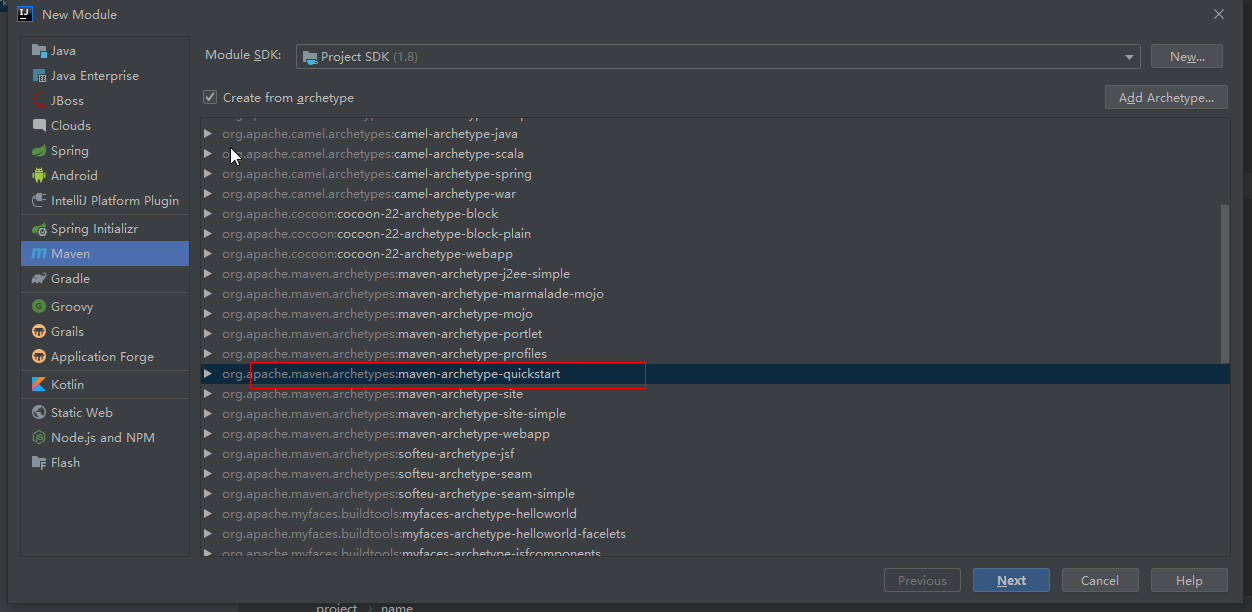The image size is (1252, 612).
Task: Select maven-archetype-profiles row
Action: pos(715,354)
